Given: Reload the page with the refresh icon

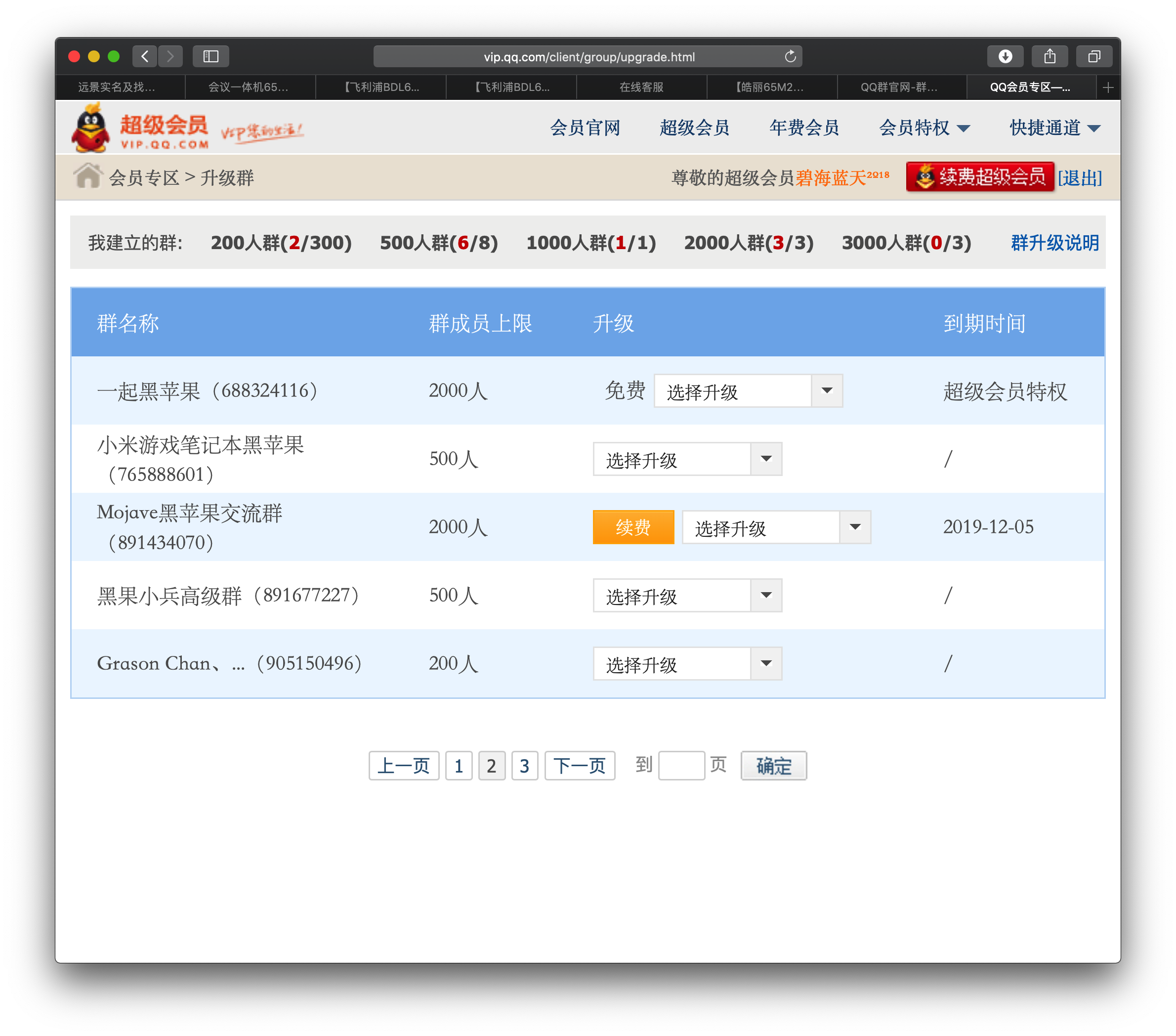Looking at the screenshot, I should point(790,56).
